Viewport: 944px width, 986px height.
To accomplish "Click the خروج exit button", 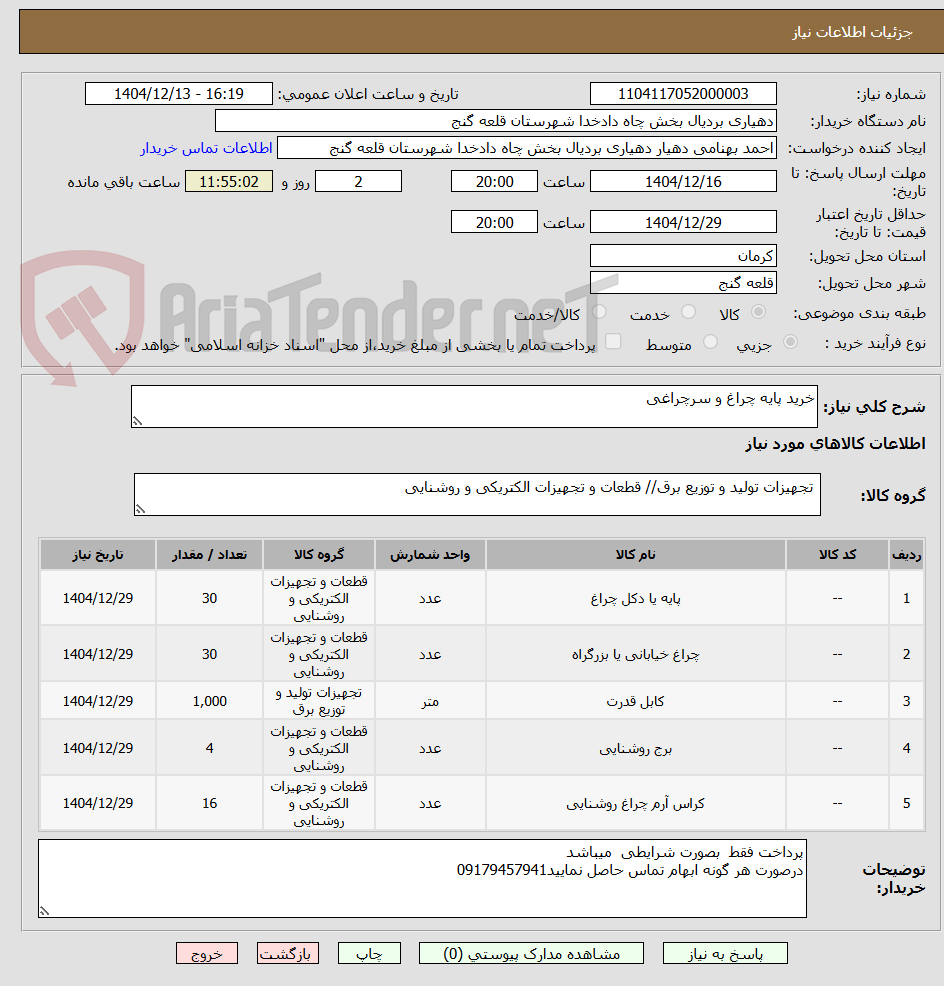I will [207, 954].
